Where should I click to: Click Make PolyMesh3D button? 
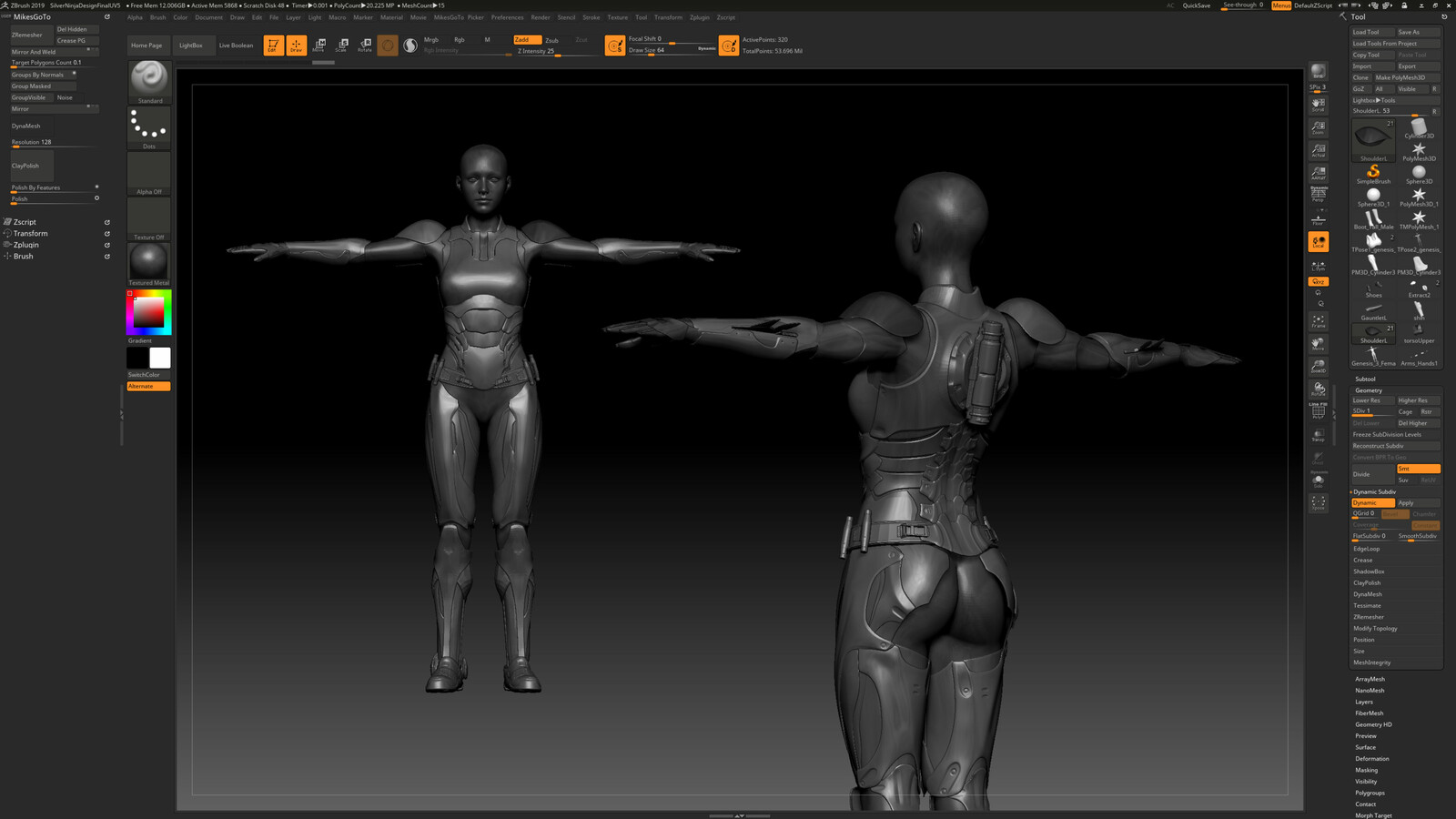pos(1407,77)
